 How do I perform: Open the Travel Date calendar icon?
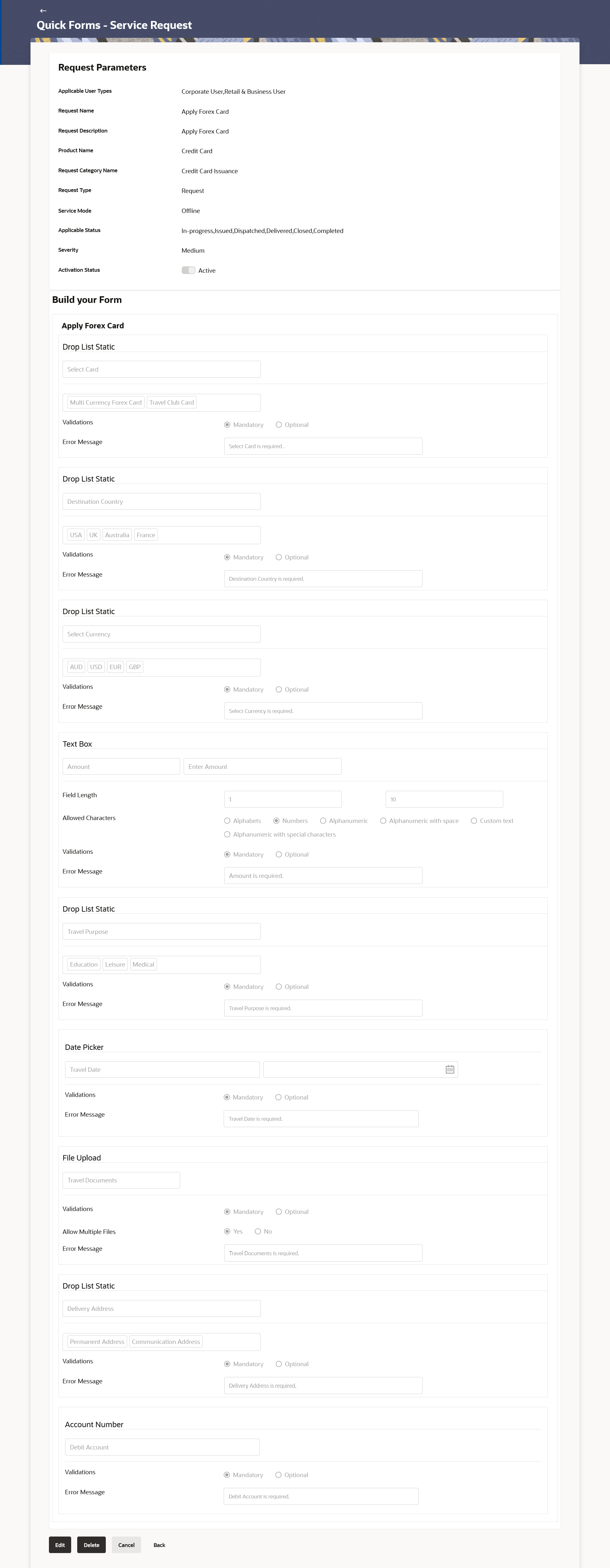click(450, 1070)
